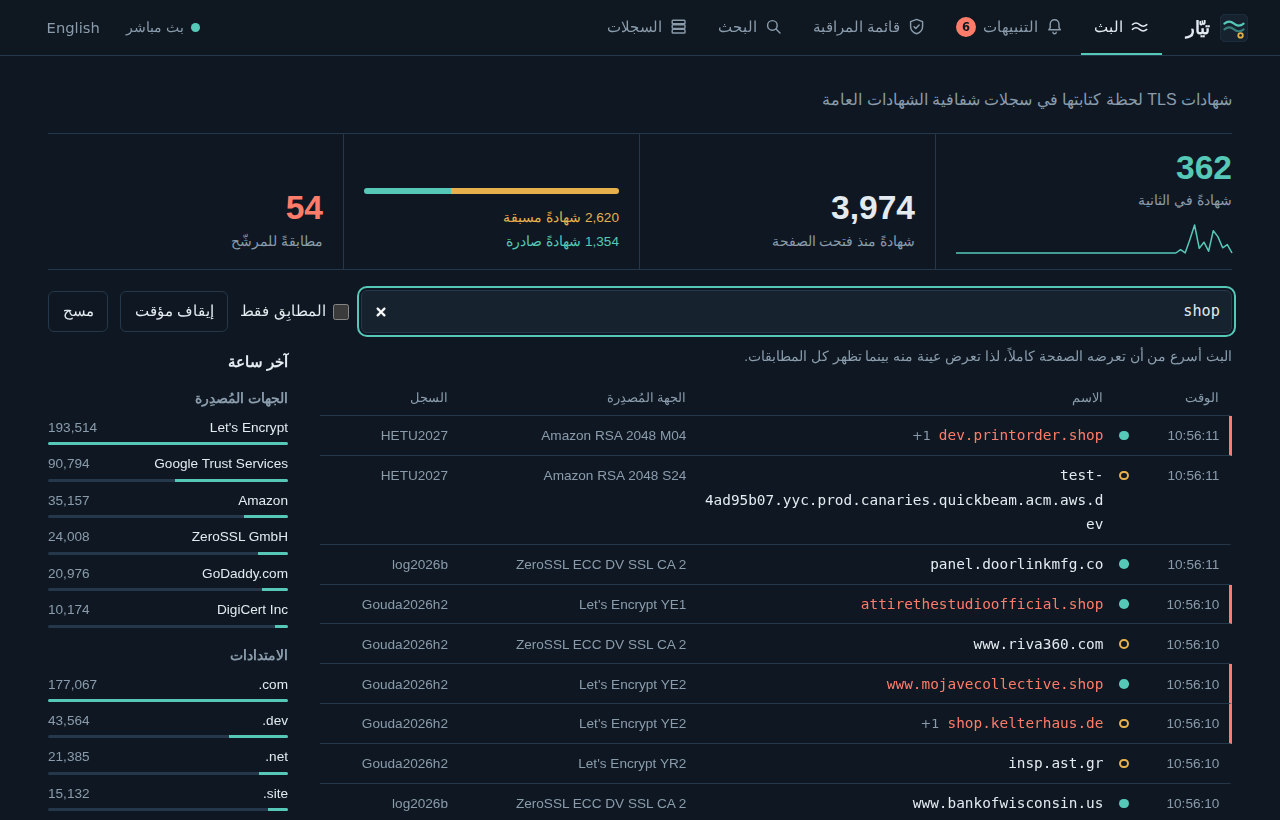Click the shield icon for watchlist
Image resolution: width=1280 pixels, height=820 pixels.
[916, 27]
